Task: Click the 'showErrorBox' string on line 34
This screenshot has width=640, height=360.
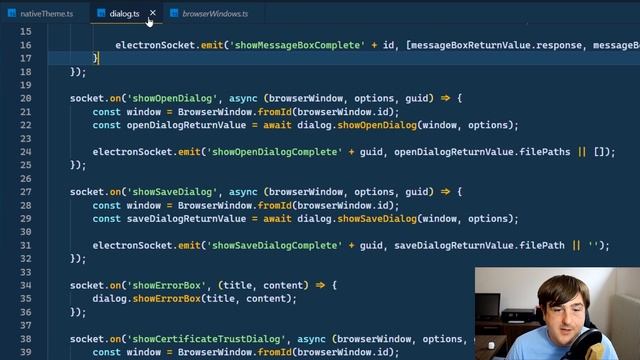Action: click(x=167, y=285)
